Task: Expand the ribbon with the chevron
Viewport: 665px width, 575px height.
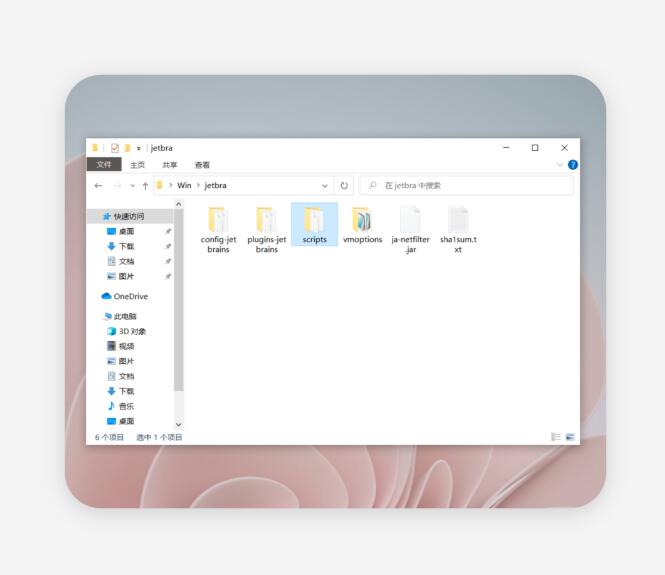Action: [x=560, y=165]
